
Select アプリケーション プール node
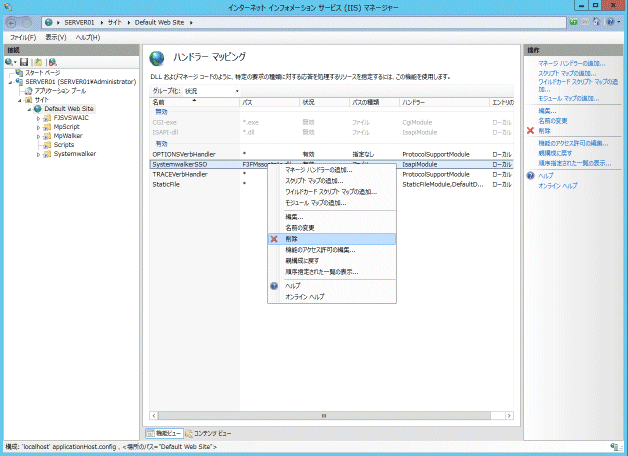[60, 91]
